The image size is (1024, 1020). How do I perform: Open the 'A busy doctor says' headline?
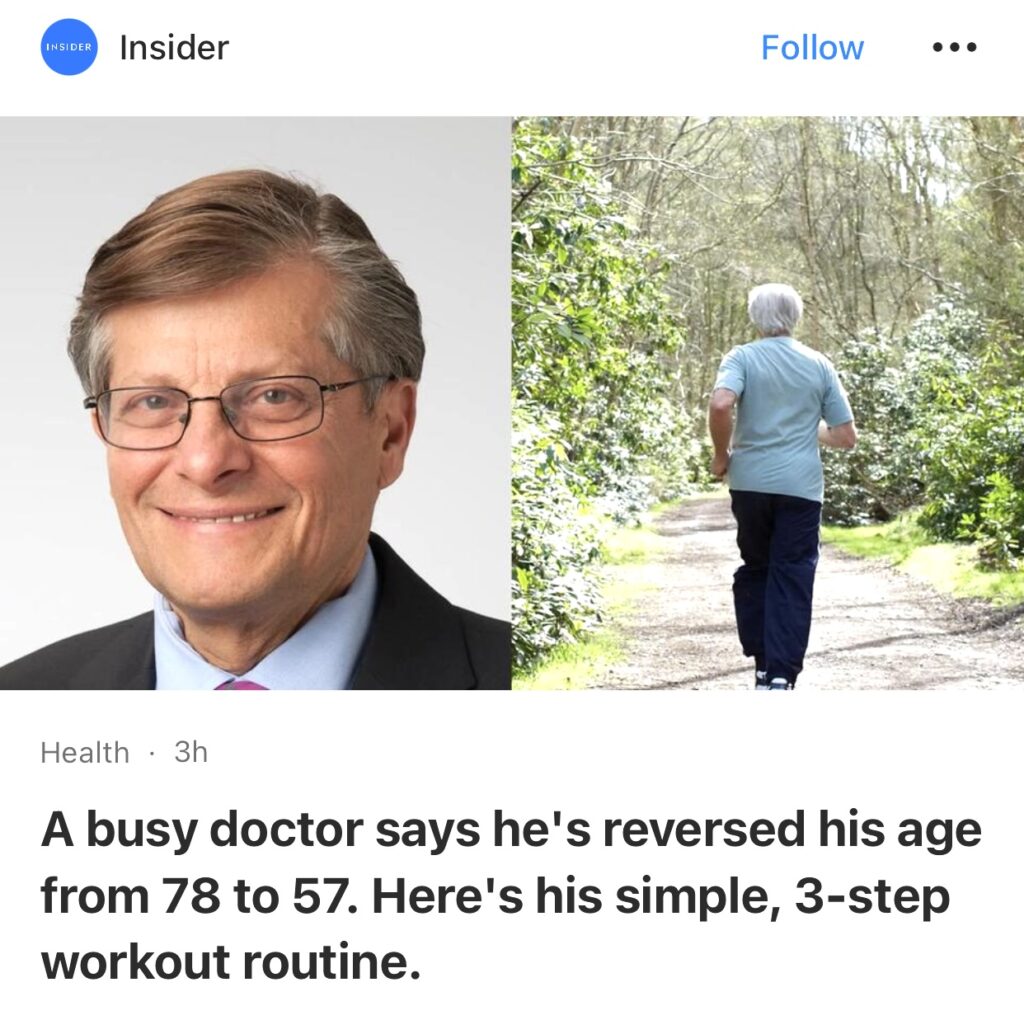511,896
